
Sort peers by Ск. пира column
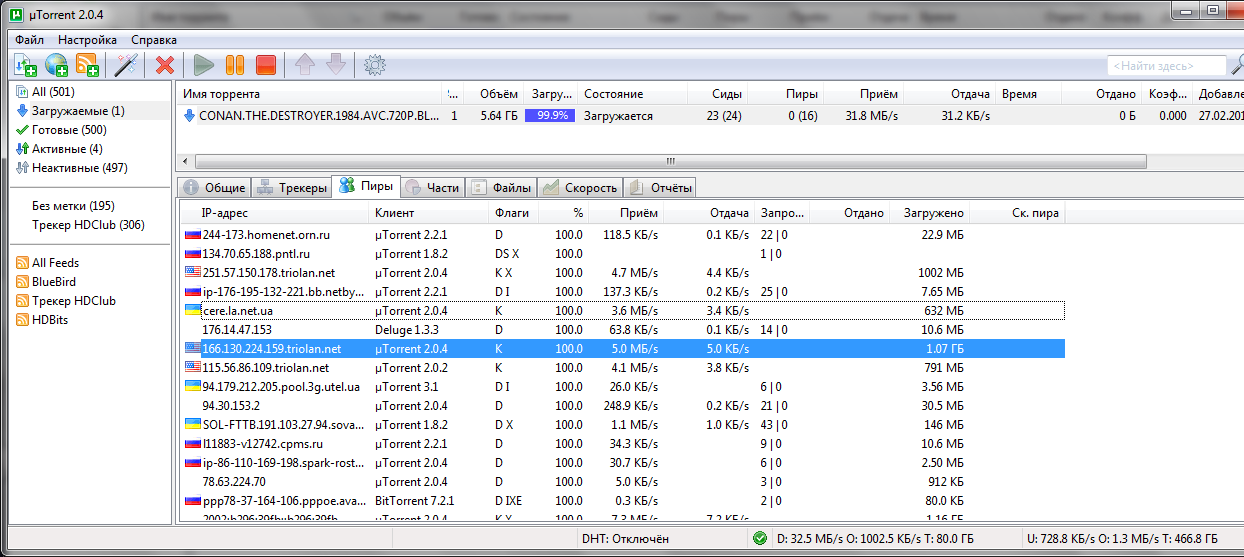coord(1017,213)
